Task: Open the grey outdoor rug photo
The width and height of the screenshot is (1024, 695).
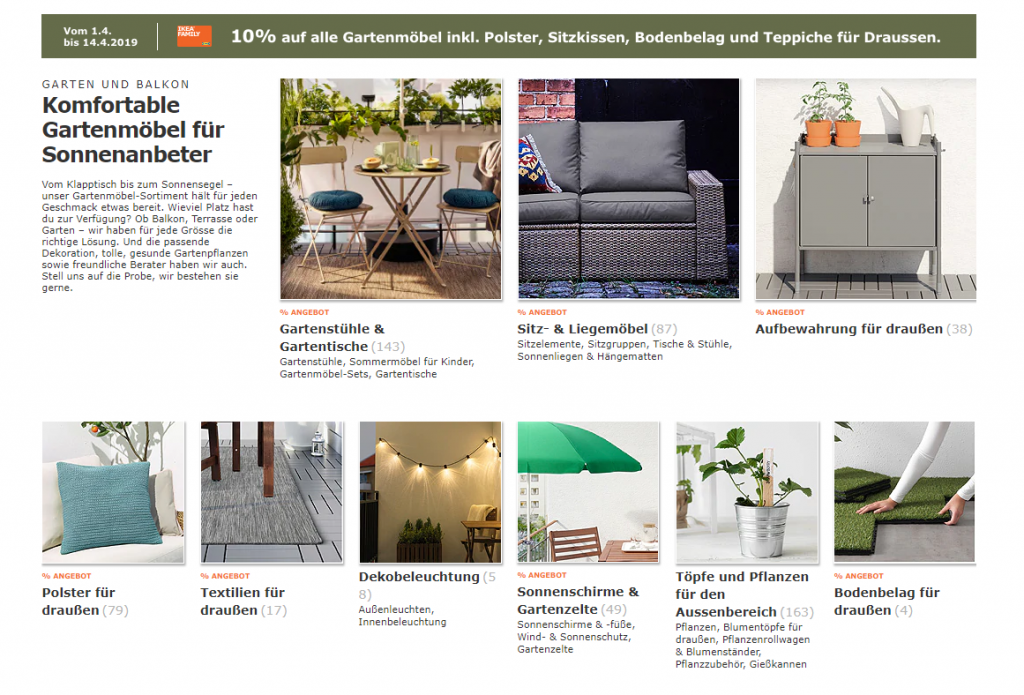Action: click(272, 493)
